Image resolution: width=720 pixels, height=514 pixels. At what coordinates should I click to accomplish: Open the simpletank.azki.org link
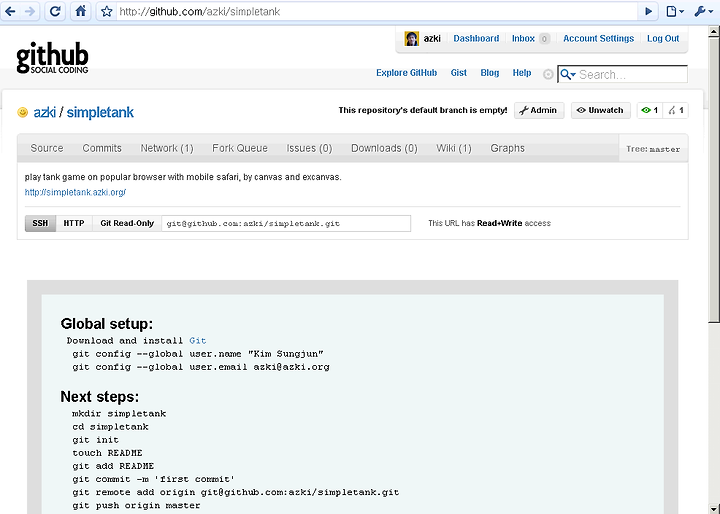click(x=75, y=192)
